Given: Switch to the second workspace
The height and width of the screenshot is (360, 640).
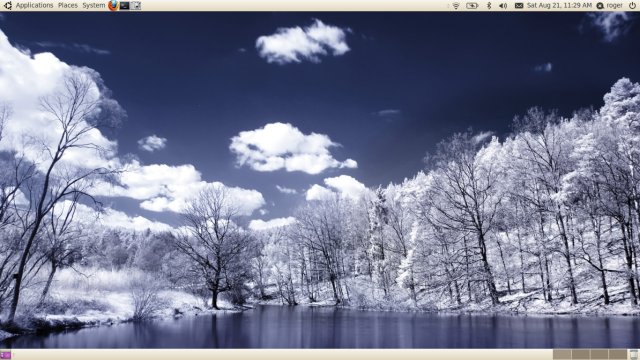Looking at the screenshot, I should [581, 354].
